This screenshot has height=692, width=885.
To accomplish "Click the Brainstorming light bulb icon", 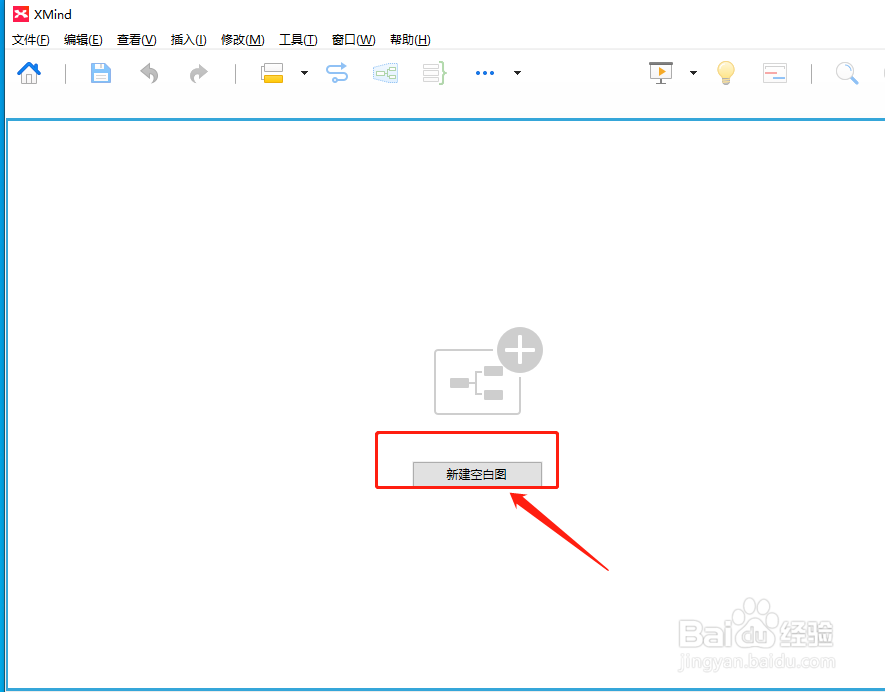I will point(726,73).
